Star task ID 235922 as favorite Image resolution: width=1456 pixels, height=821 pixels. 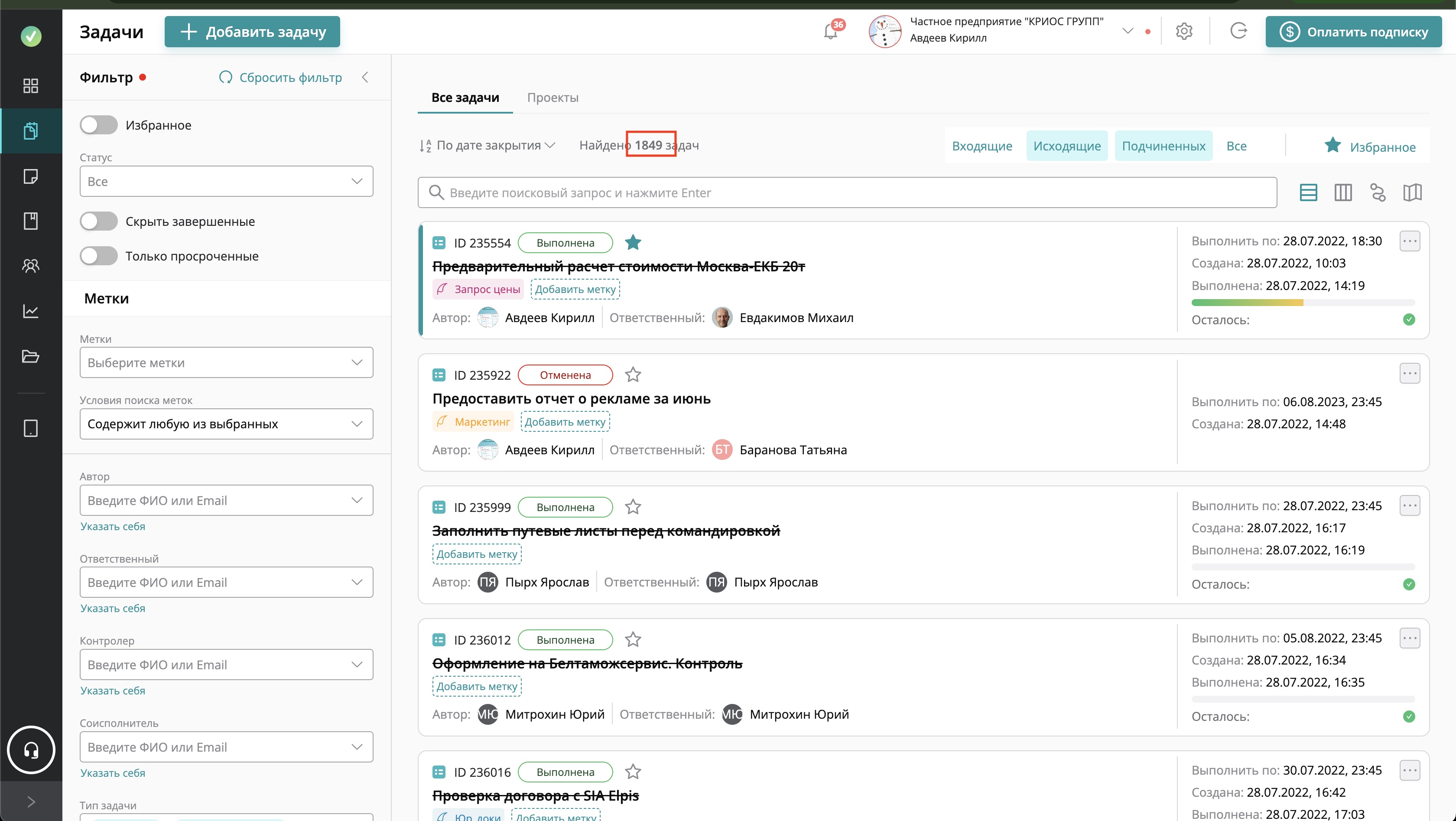click(633, 375)
